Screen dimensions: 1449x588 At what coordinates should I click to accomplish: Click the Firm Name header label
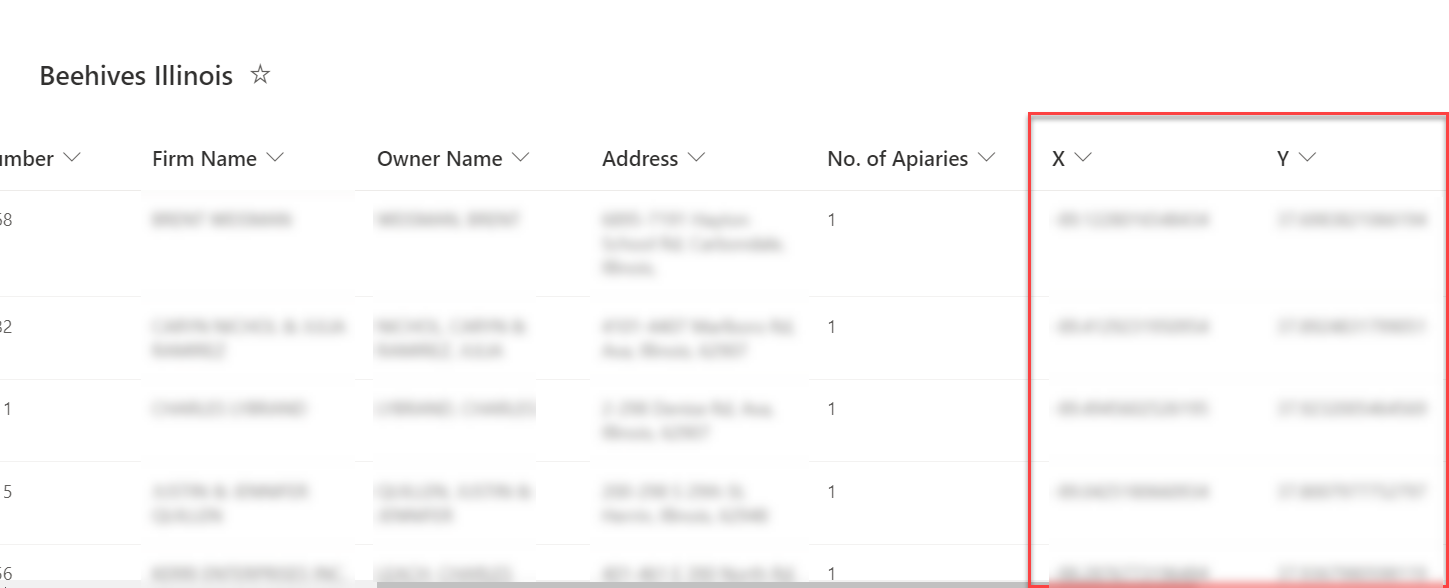(x=204, y=159)
